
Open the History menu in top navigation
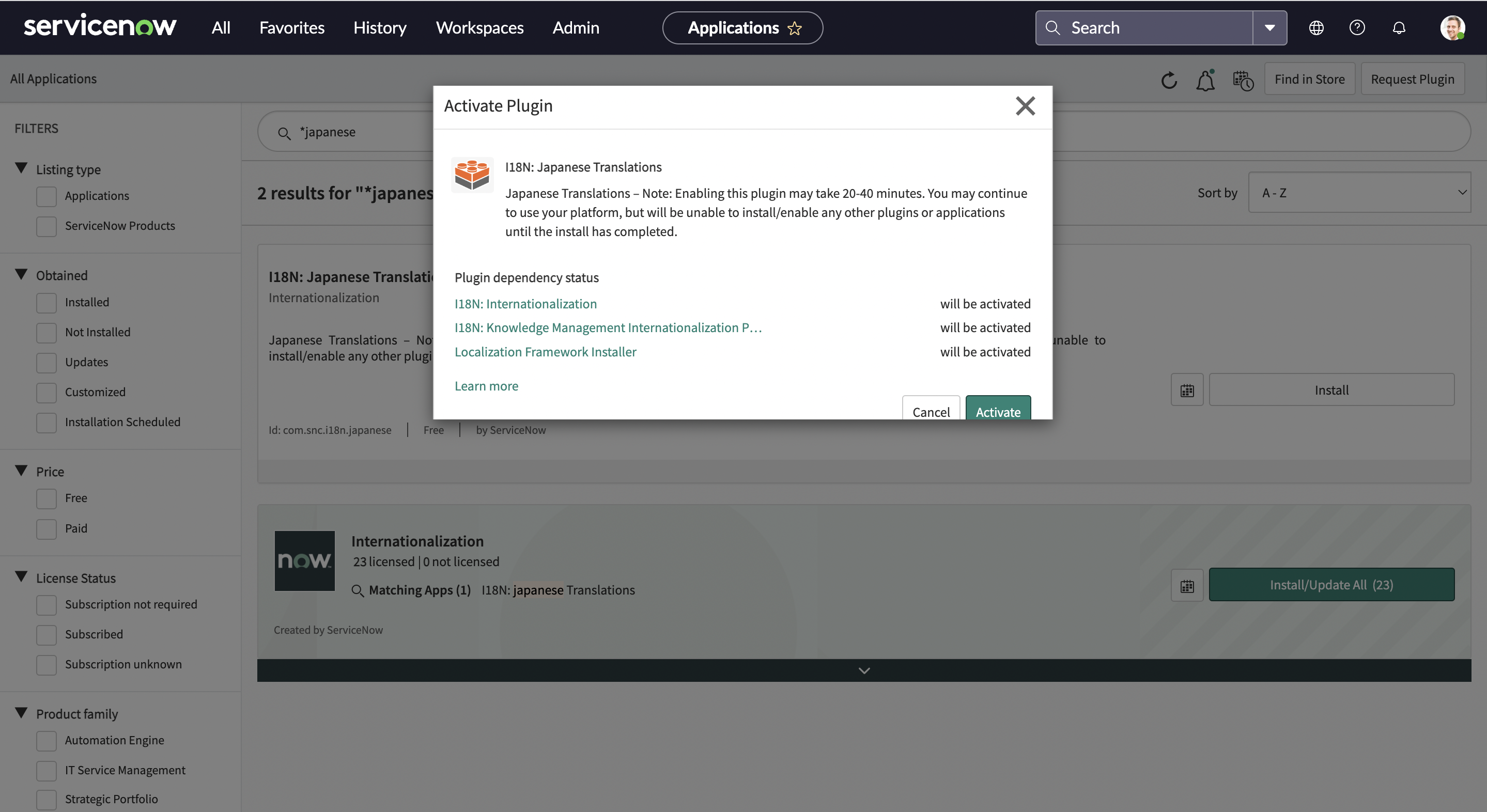point(380,28)
